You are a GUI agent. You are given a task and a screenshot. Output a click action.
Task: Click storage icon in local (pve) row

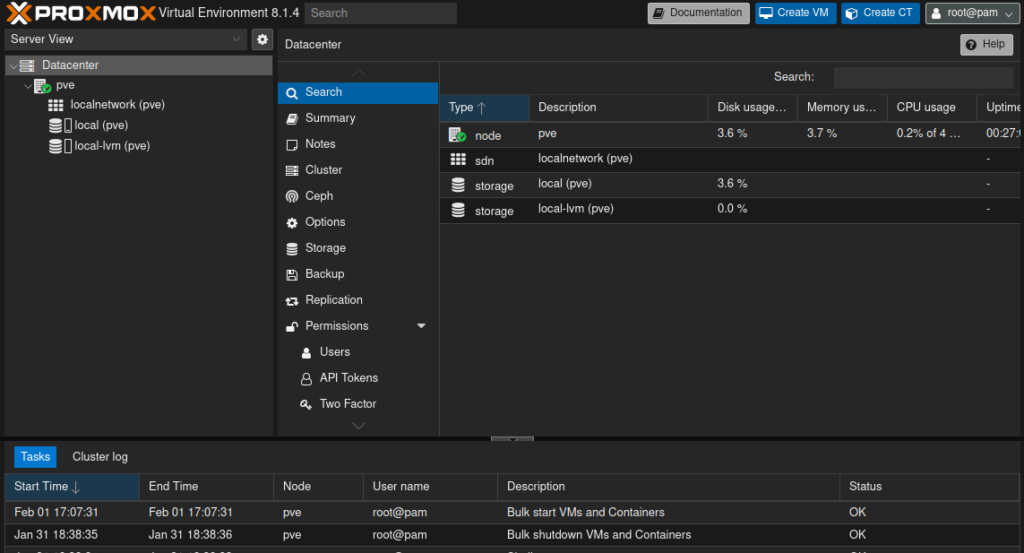point(458,185)
